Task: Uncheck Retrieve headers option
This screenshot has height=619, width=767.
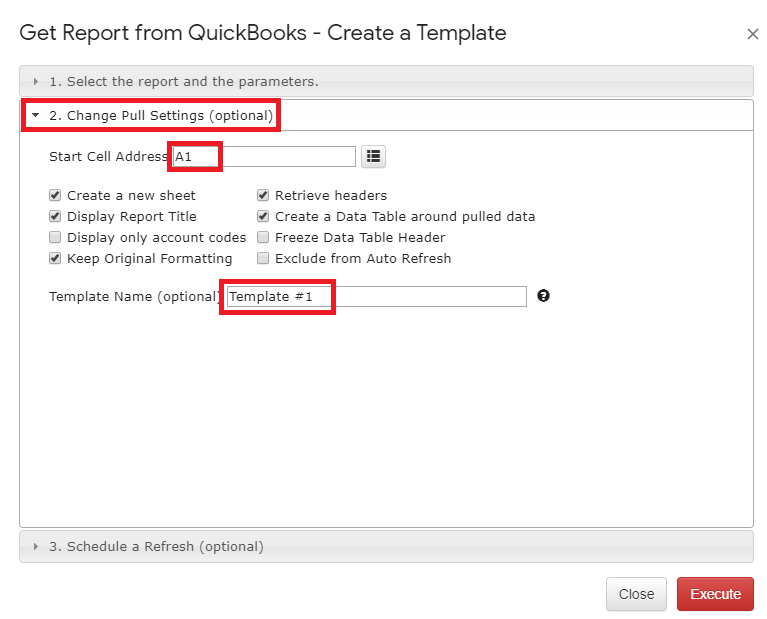Action: point(263,195)
